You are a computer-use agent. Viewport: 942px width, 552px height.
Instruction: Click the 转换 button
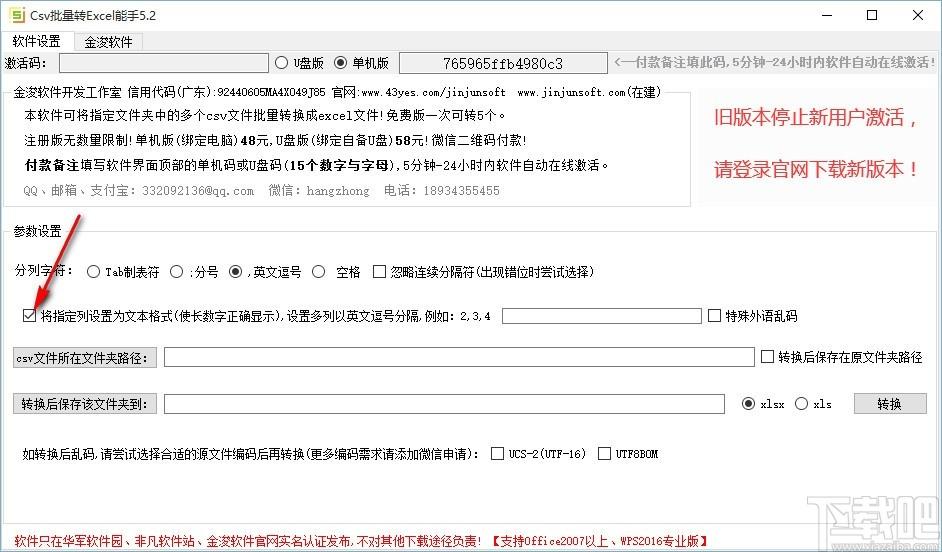(889, 404)
